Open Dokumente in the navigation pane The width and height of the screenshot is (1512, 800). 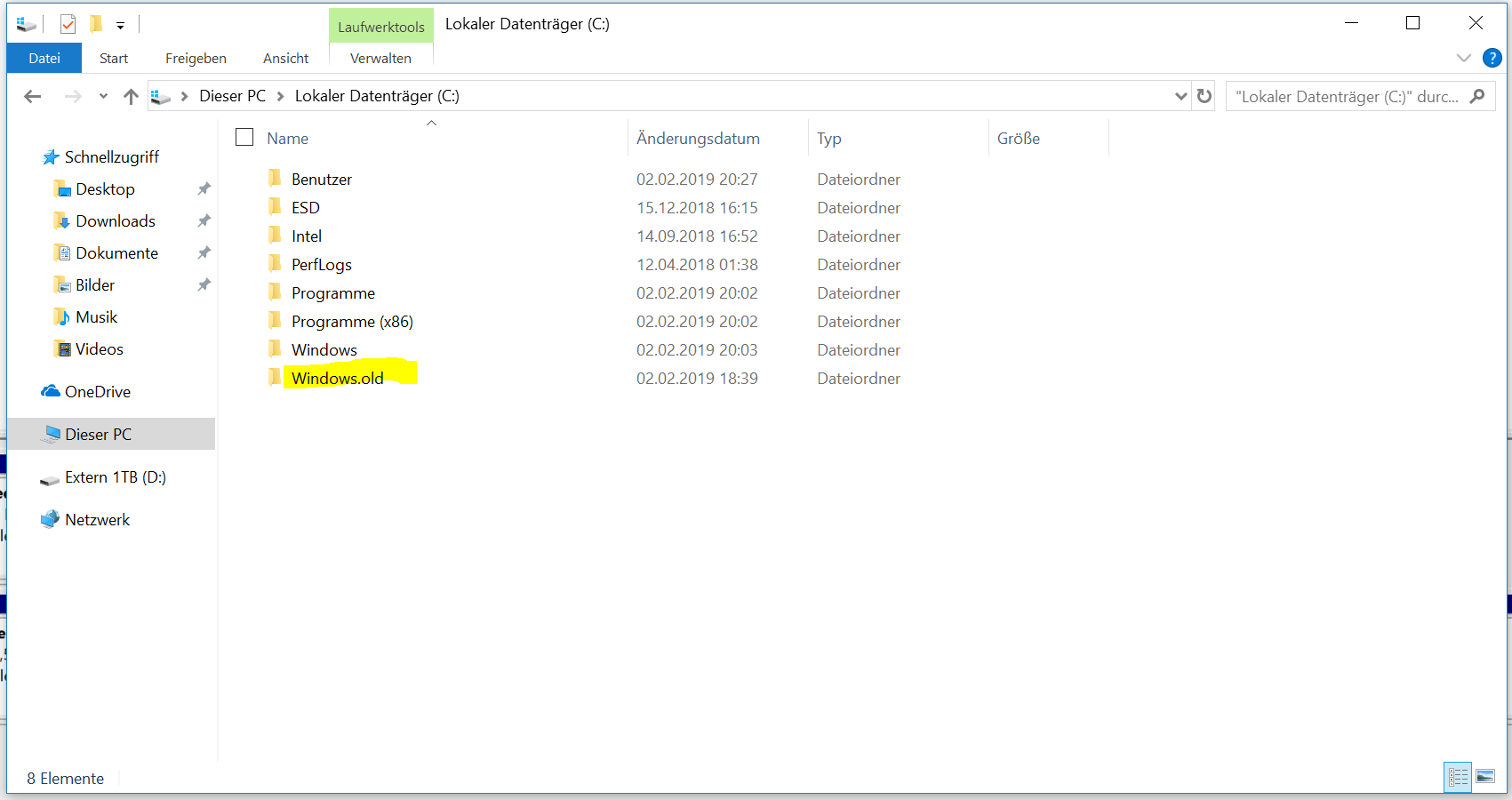click(116, 252)
